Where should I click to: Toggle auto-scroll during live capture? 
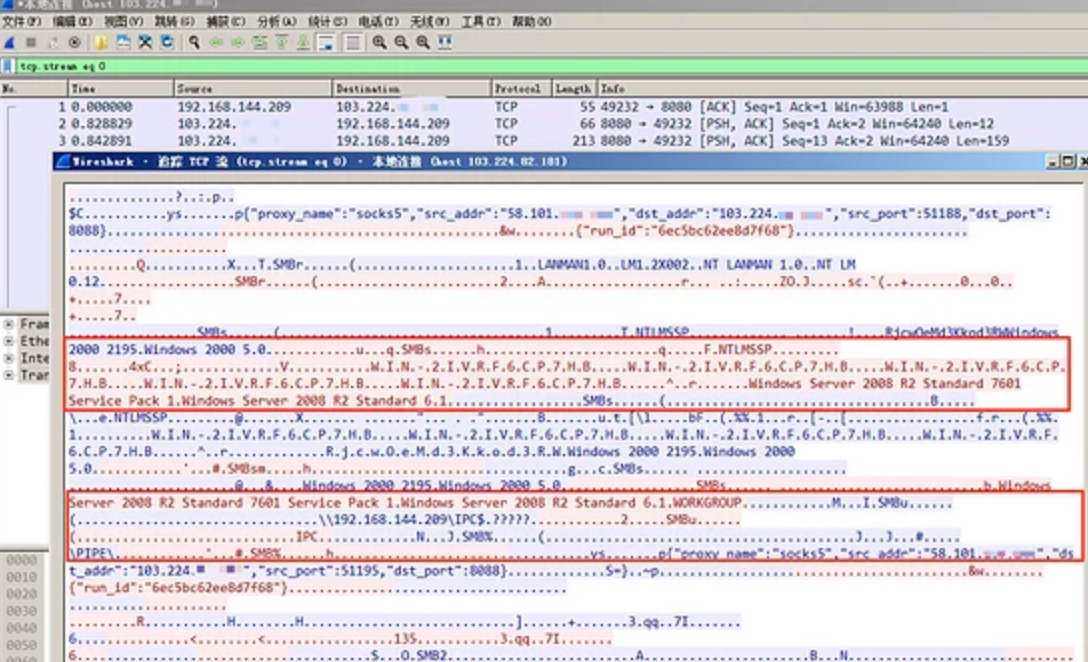click(x=325, y=43)
